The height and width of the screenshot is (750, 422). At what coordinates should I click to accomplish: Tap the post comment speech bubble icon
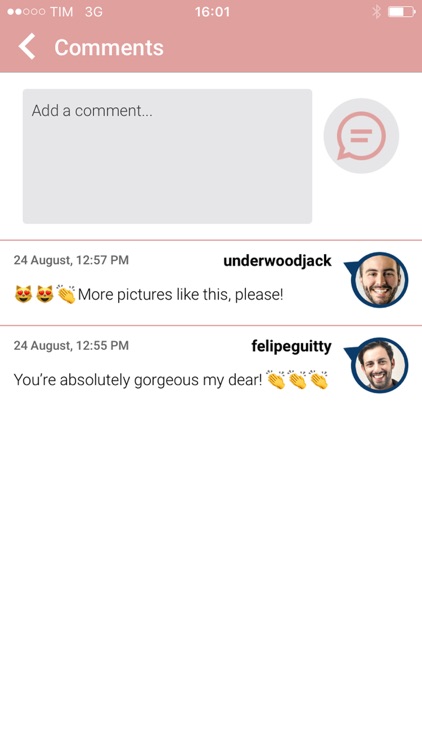click(361, 136)
